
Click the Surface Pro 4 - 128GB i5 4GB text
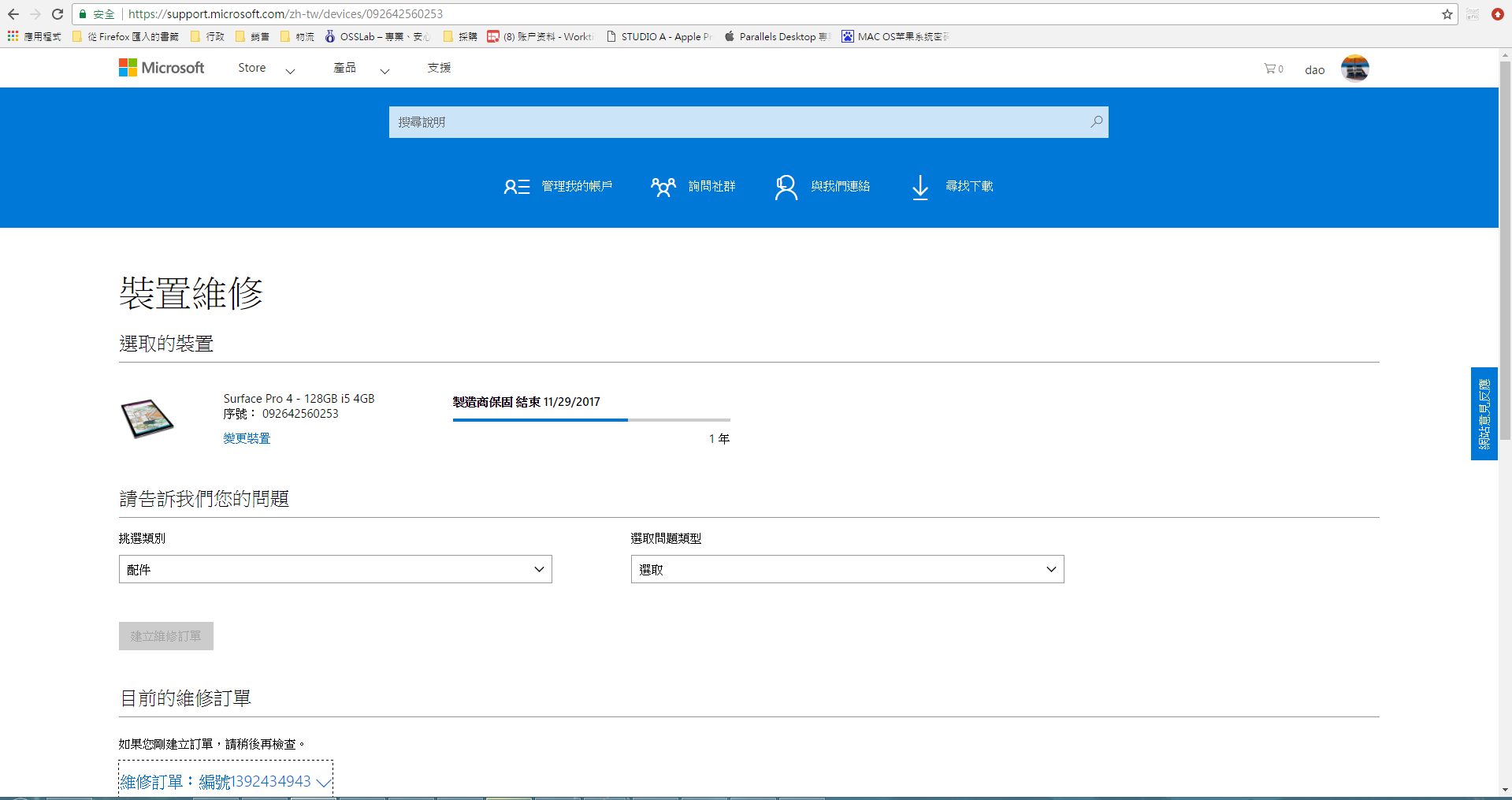tap(299, 399)
